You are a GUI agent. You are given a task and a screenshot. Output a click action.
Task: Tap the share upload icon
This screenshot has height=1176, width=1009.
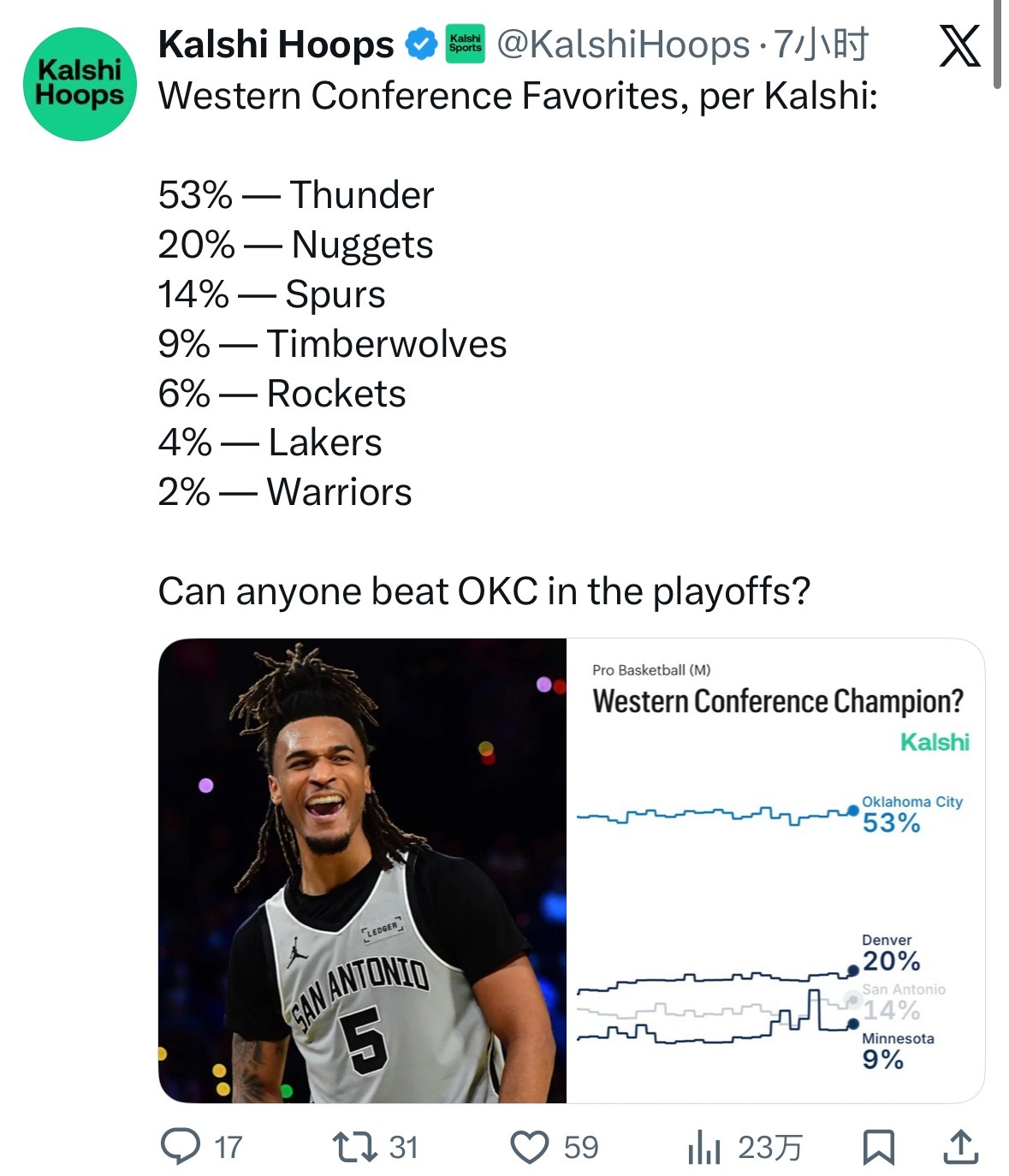tap(960, 1147)
